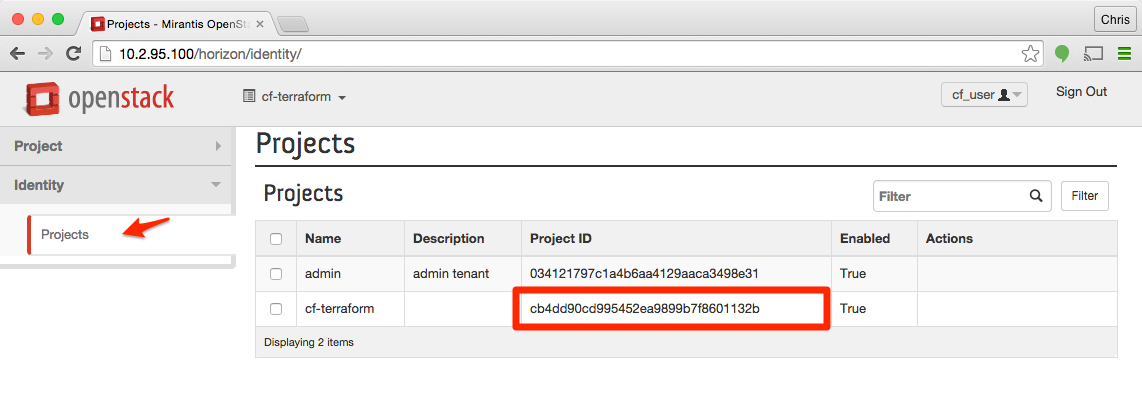Open the Chrome hamburger menu
The height and width of the screenshot is (397, 1142).
coord(1125,53)
